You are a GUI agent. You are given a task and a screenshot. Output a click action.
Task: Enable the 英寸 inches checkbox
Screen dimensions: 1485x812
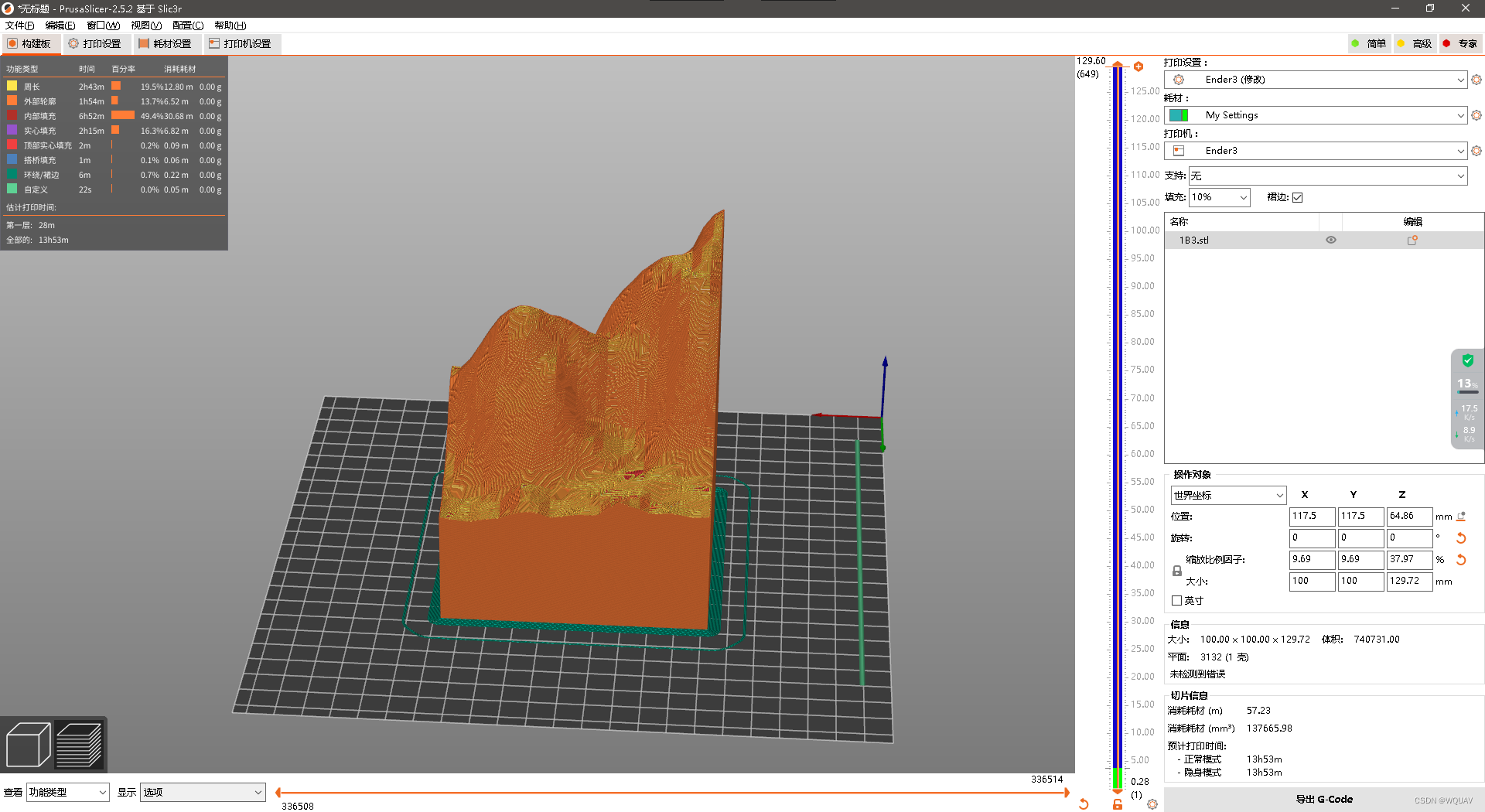pyautogui.click(x=1176, y=601)
